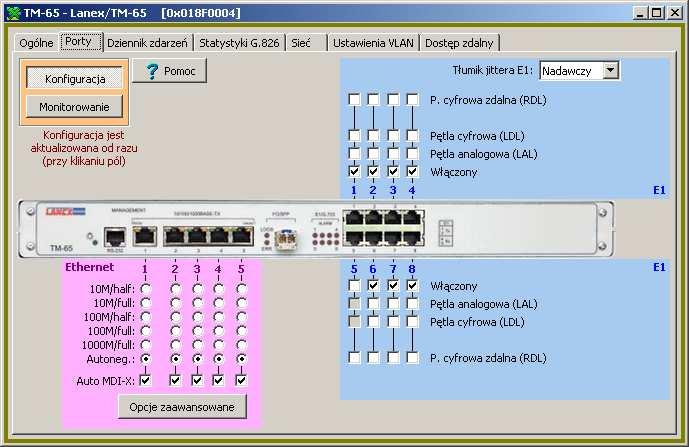Select 100M/half for Ethernet port 3
This screenshot has height=447, width=689.
pyautogui.click(x=197, y=317)
